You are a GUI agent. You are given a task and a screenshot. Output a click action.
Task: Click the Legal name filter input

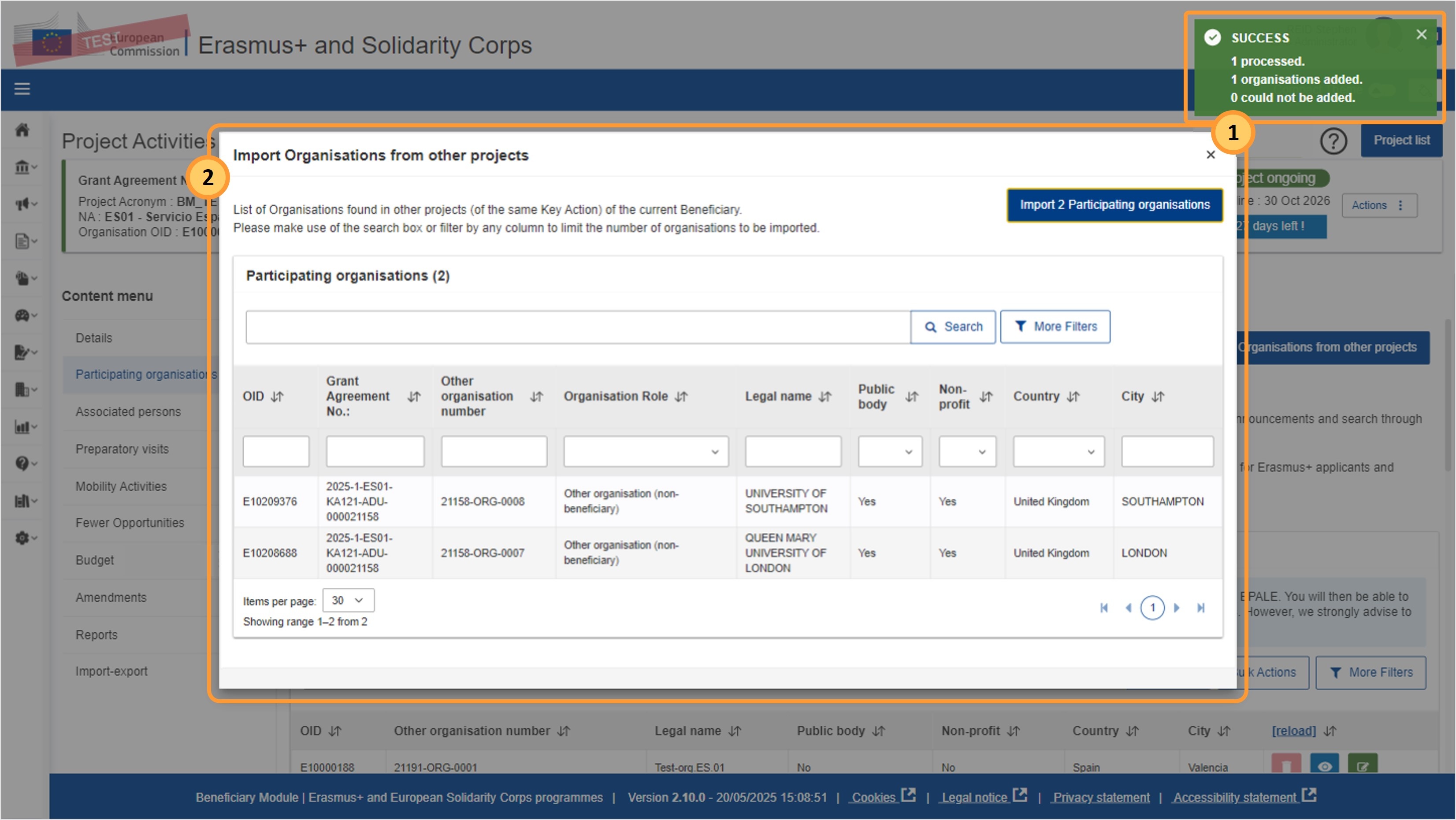click(793, 452)
